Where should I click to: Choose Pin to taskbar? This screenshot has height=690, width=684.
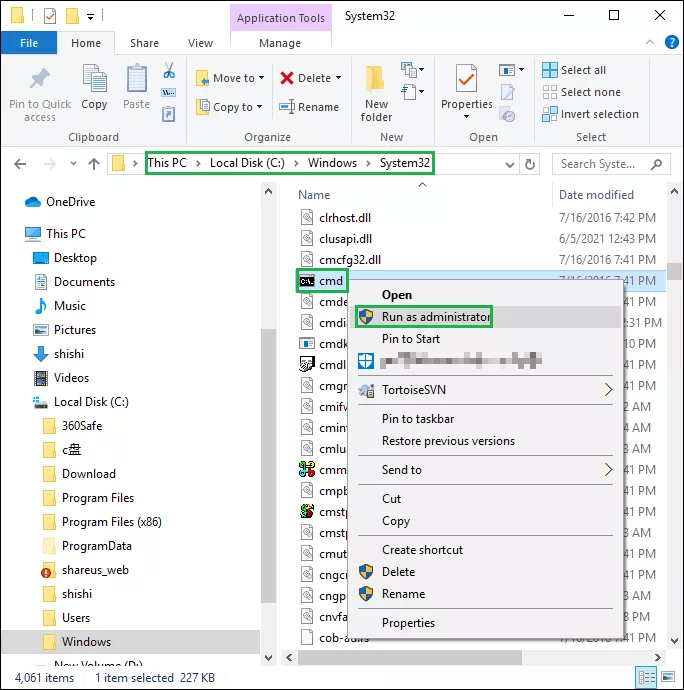click(485, 419)
